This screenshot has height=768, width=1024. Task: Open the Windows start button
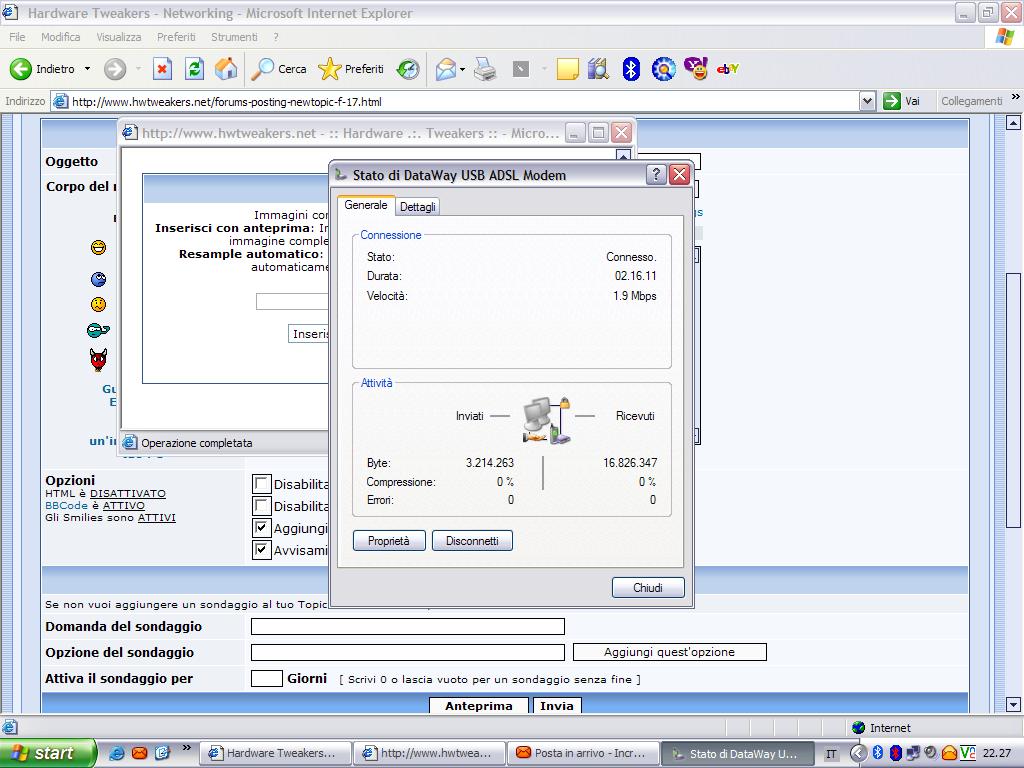pos(47,753)
